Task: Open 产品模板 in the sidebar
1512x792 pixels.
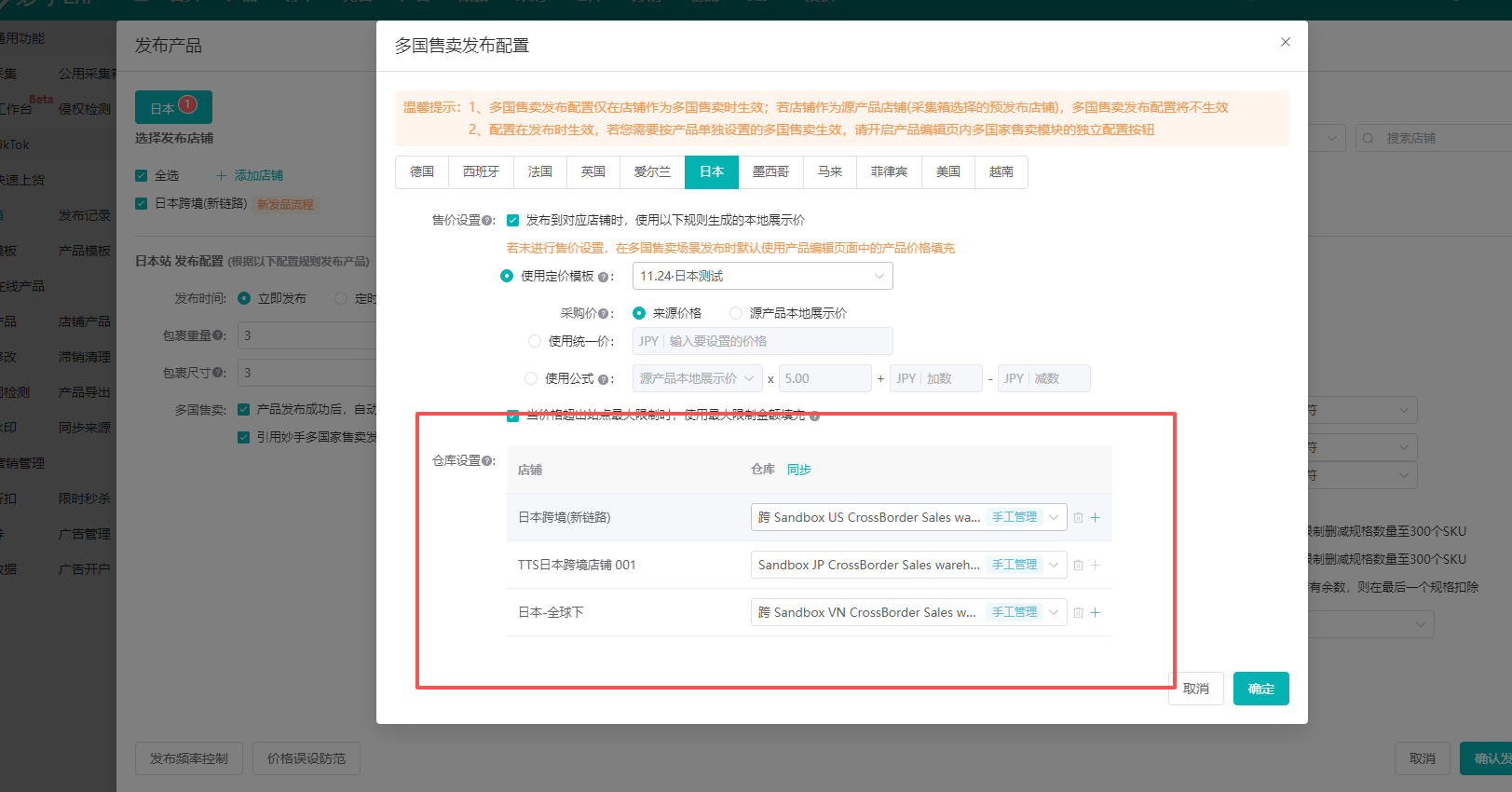Action: (85, 251)
